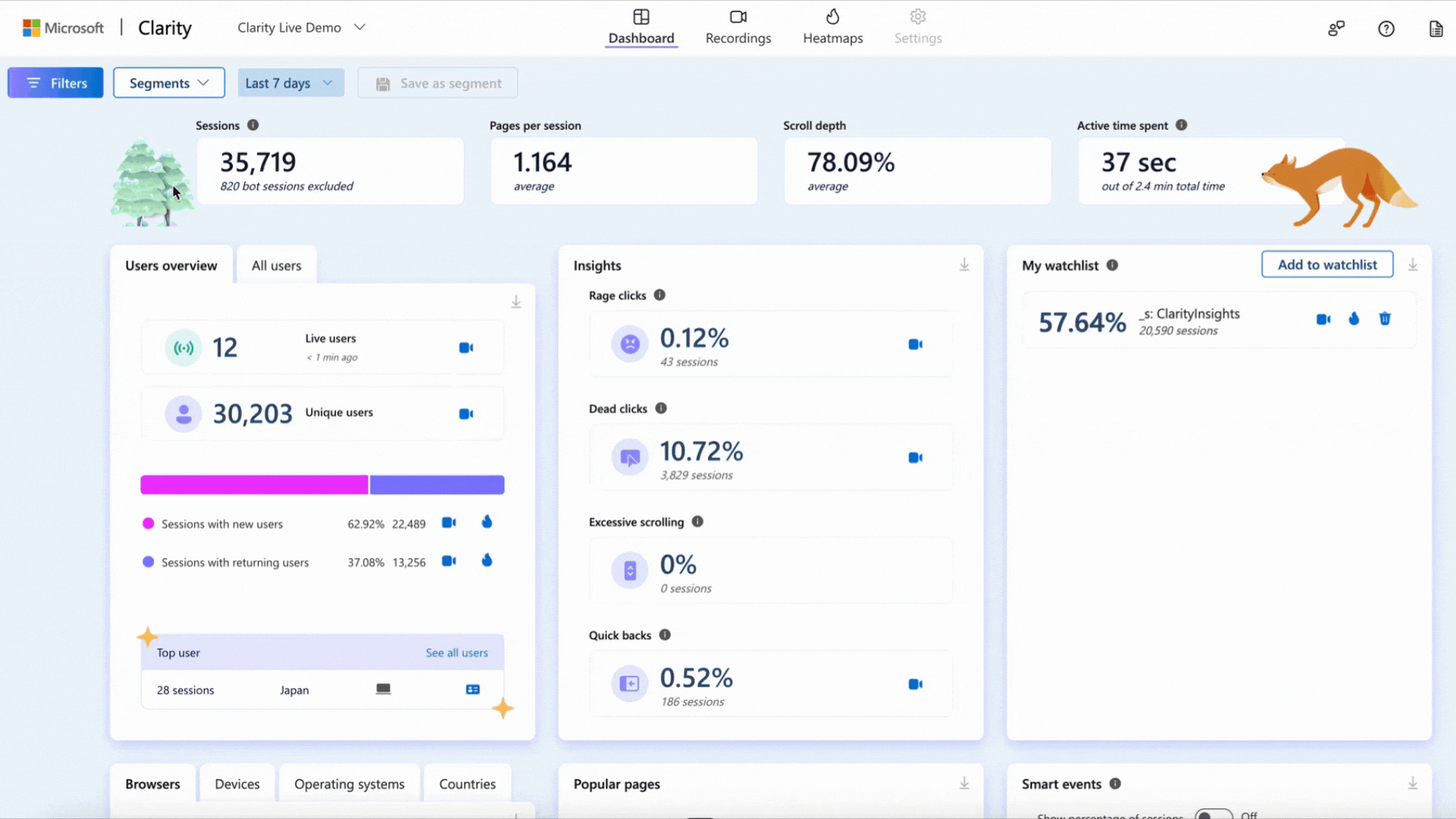
Task: Open top user details card icon
Action: (472, 689)
